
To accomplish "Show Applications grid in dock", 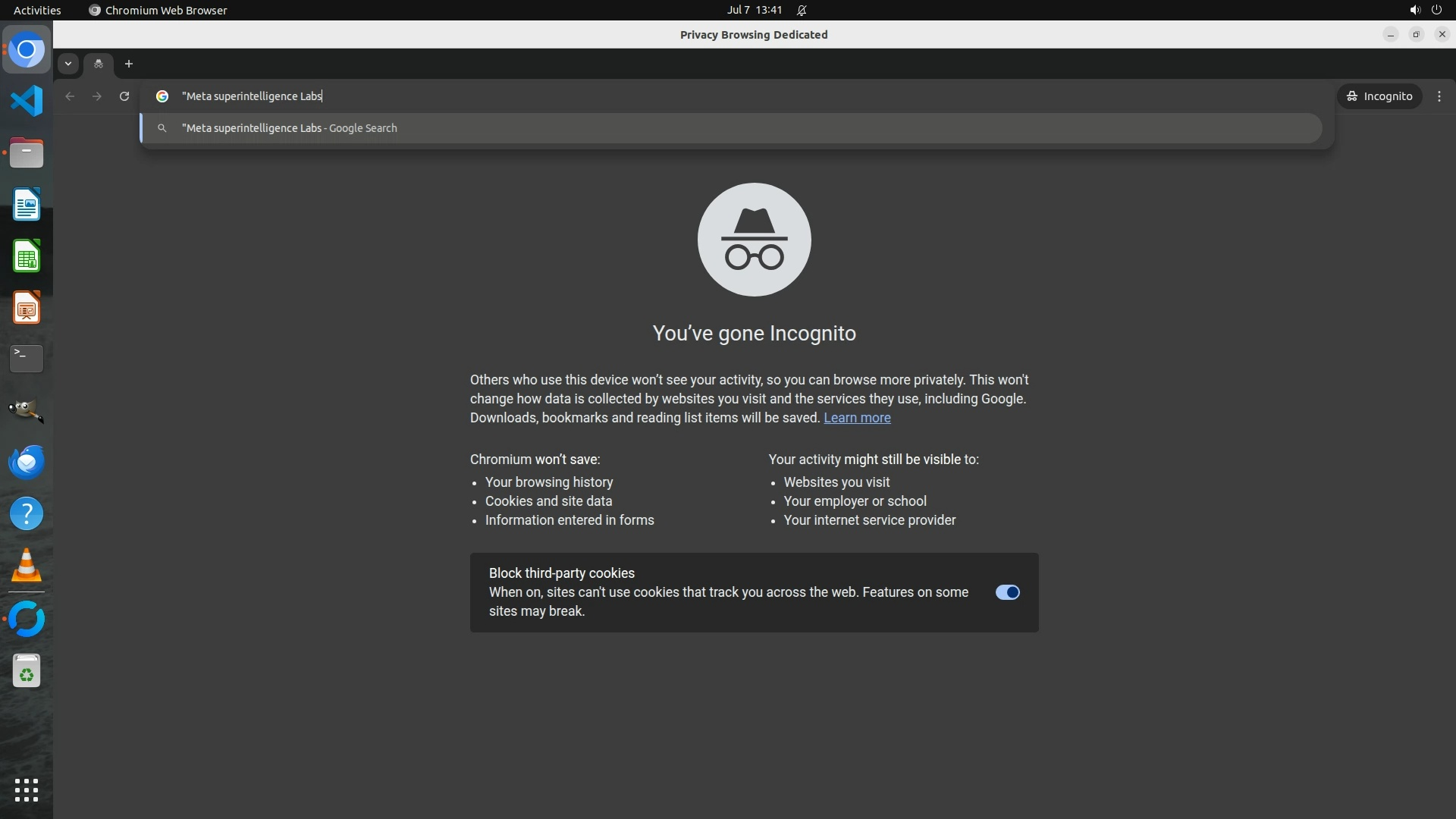I will click(x=27, y=790).
